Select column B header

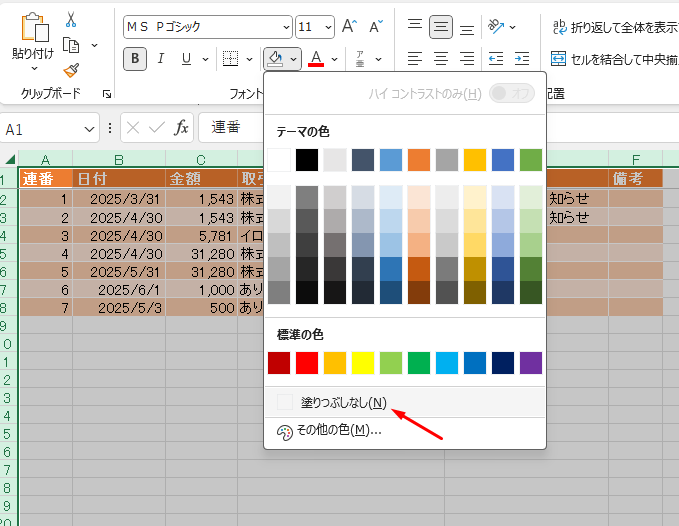tap(119, 159)
